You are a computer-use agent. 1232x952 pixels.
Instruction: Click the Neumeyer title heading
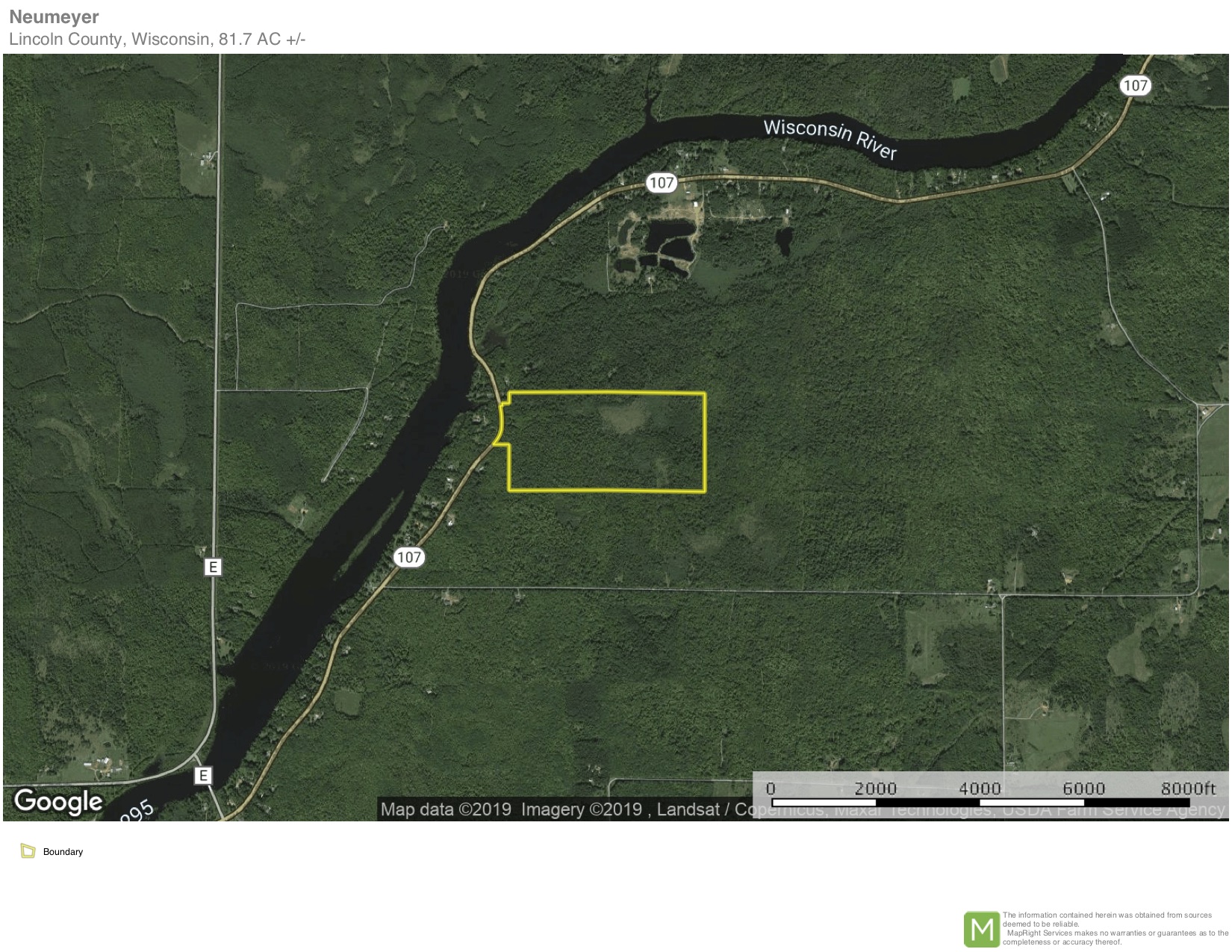pos(54,16)
